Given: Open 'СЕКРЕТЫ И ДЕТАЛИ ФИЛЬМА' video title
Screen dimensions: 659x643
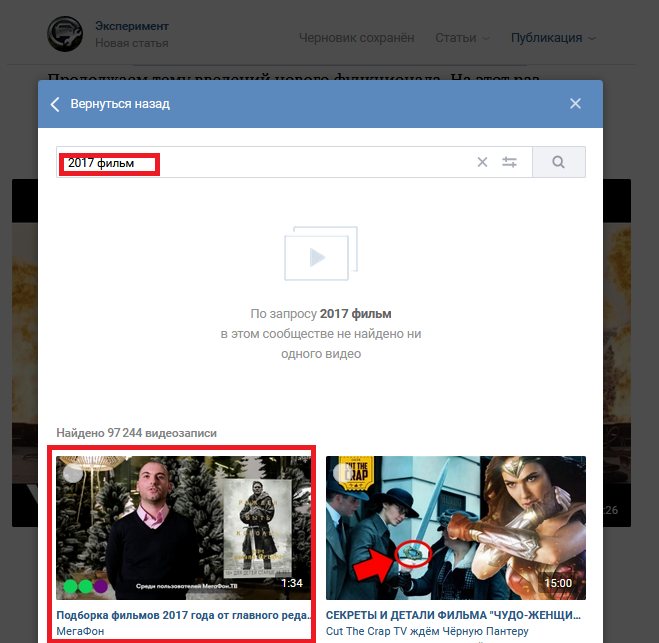Looking at the screenshot, I should click(453, 615).
